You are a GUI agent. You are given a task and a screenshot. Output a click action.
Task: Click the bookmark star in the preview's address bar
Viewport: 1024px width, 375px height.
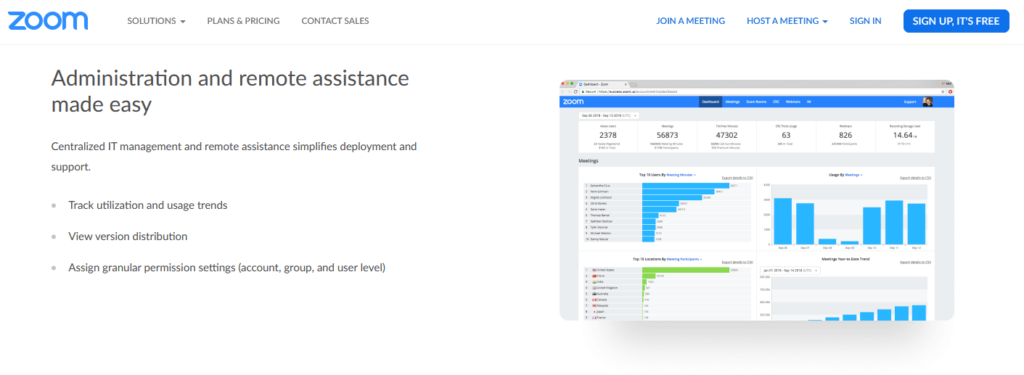point(942,91)
